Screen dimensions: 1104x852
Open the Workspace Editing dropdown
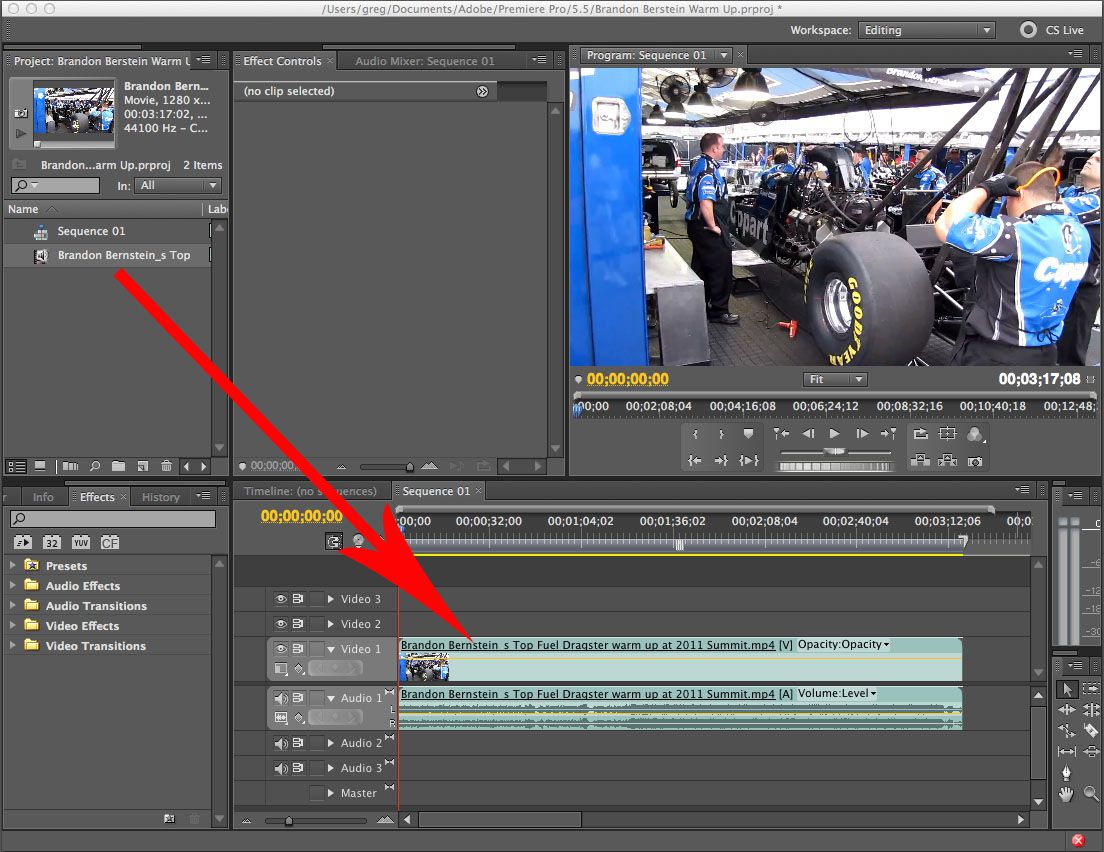(x=927, y=30)
